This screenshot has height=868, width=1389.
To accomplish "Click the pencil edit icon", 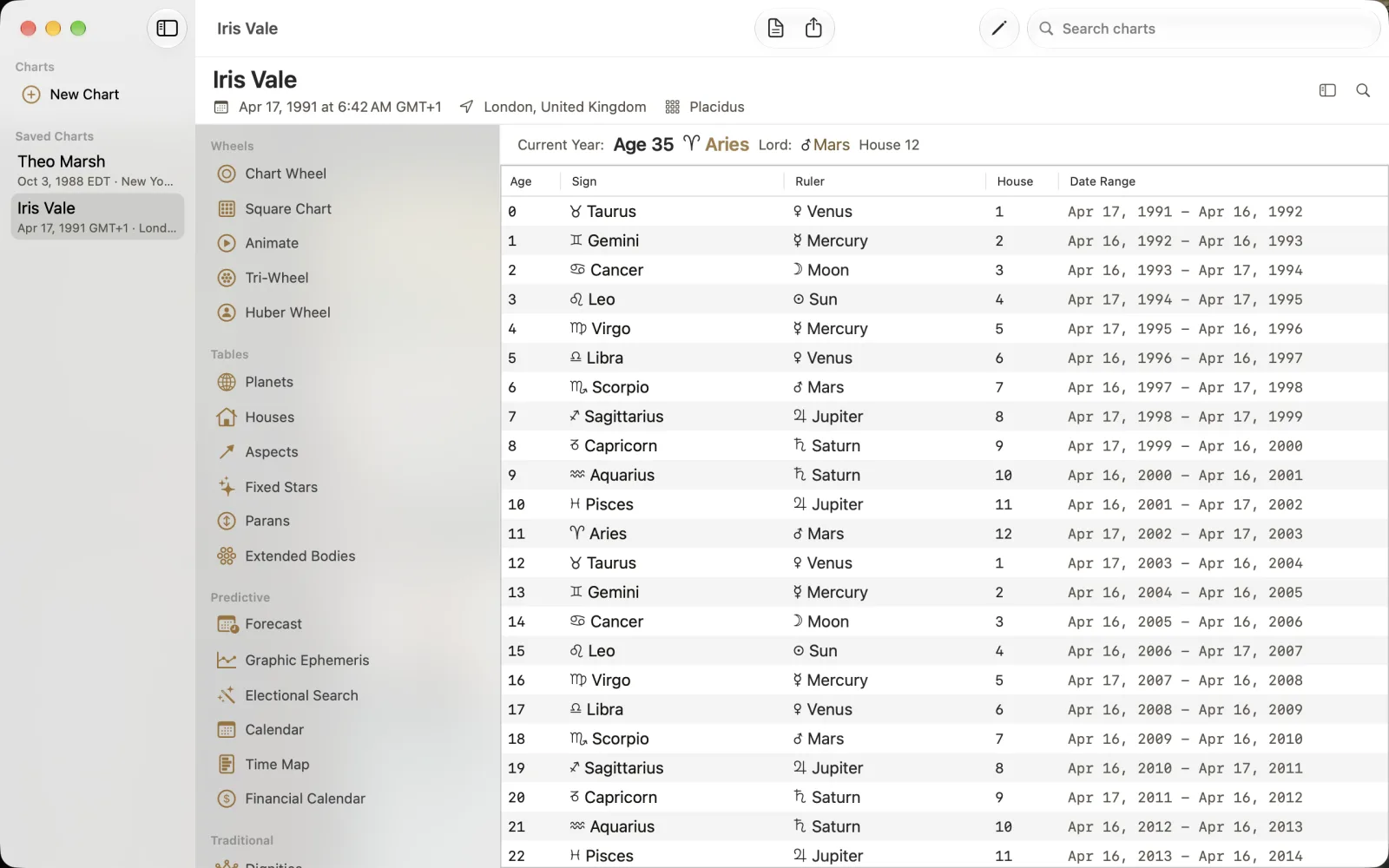I will pyautogui.click(x=998, y=29).
